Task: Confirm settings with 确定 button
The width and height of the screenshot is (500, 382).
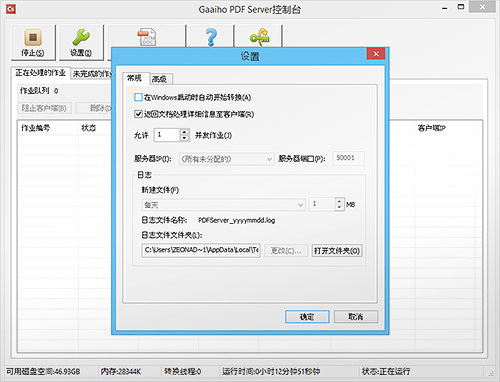Action: 307,317
